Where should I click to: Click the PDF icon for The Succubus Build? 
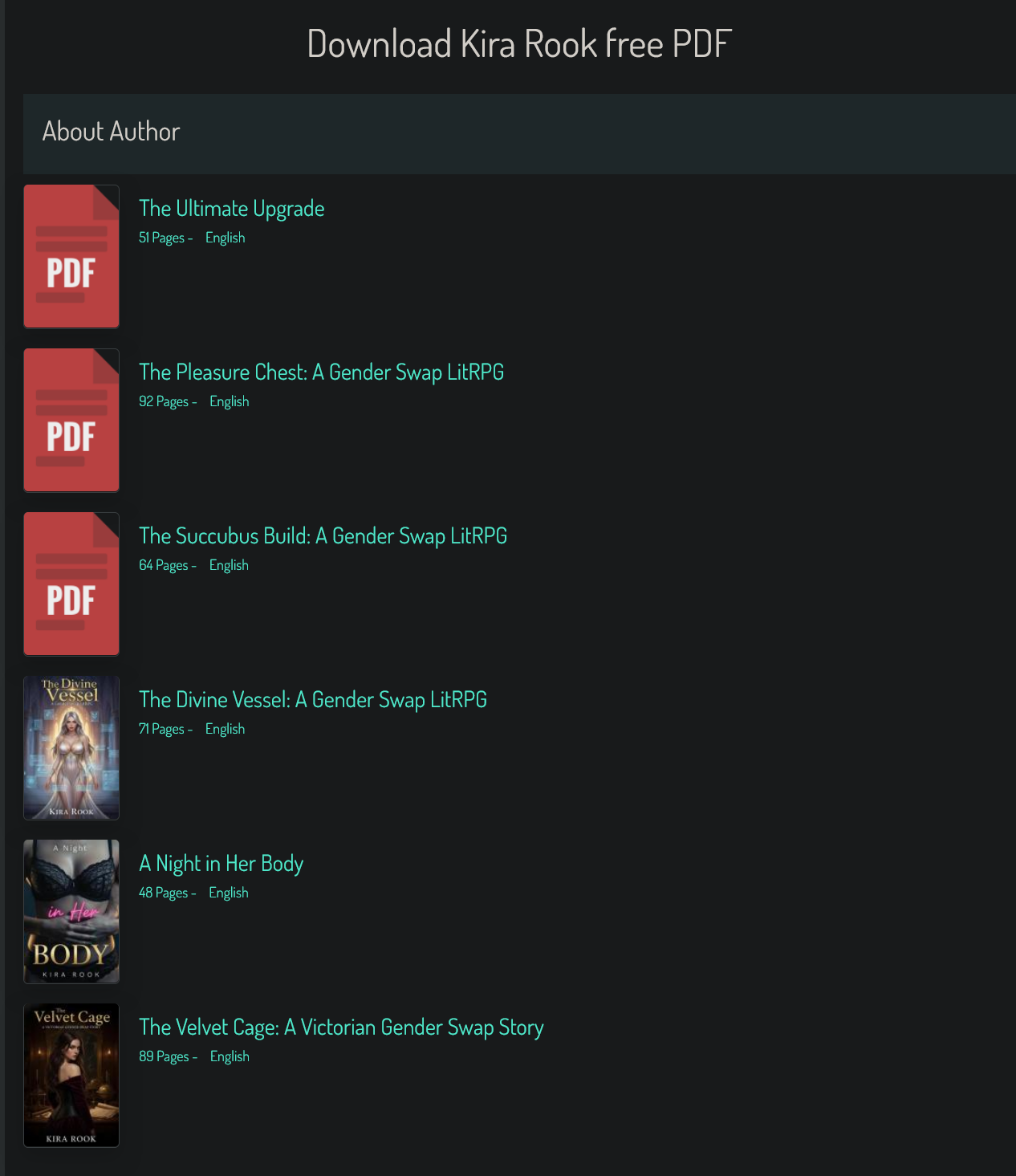click(71, 584)
